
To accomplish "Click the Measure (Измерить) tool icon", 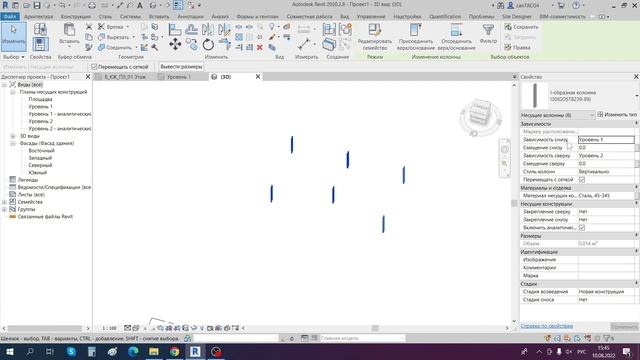I will [x=304, y=44].
